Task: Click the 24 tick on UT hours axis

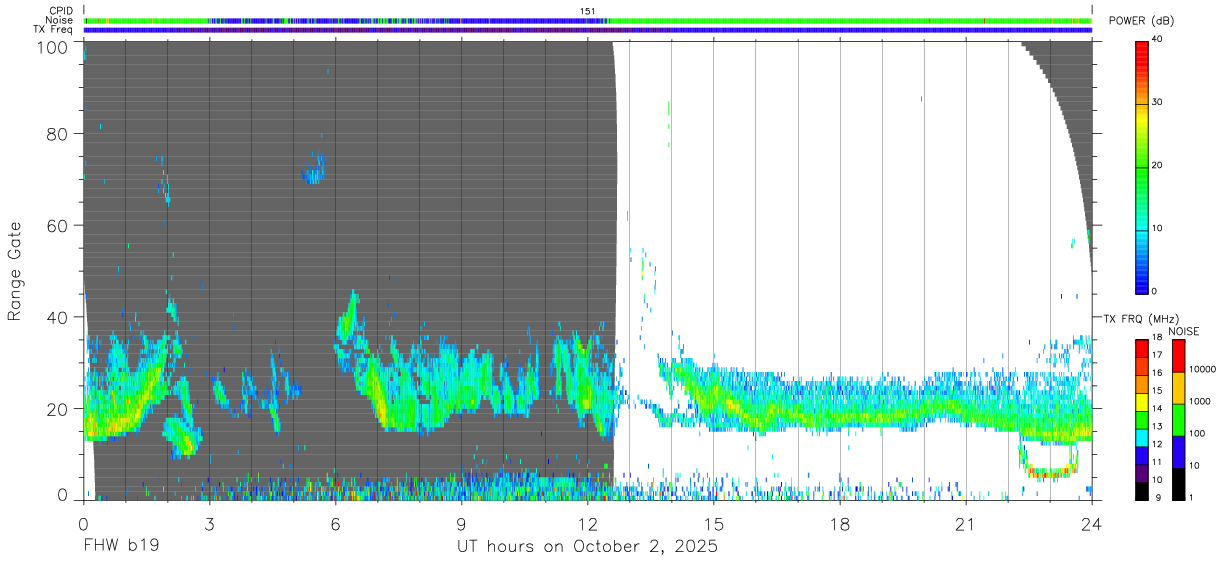Action: click(x=1092, y=523)
